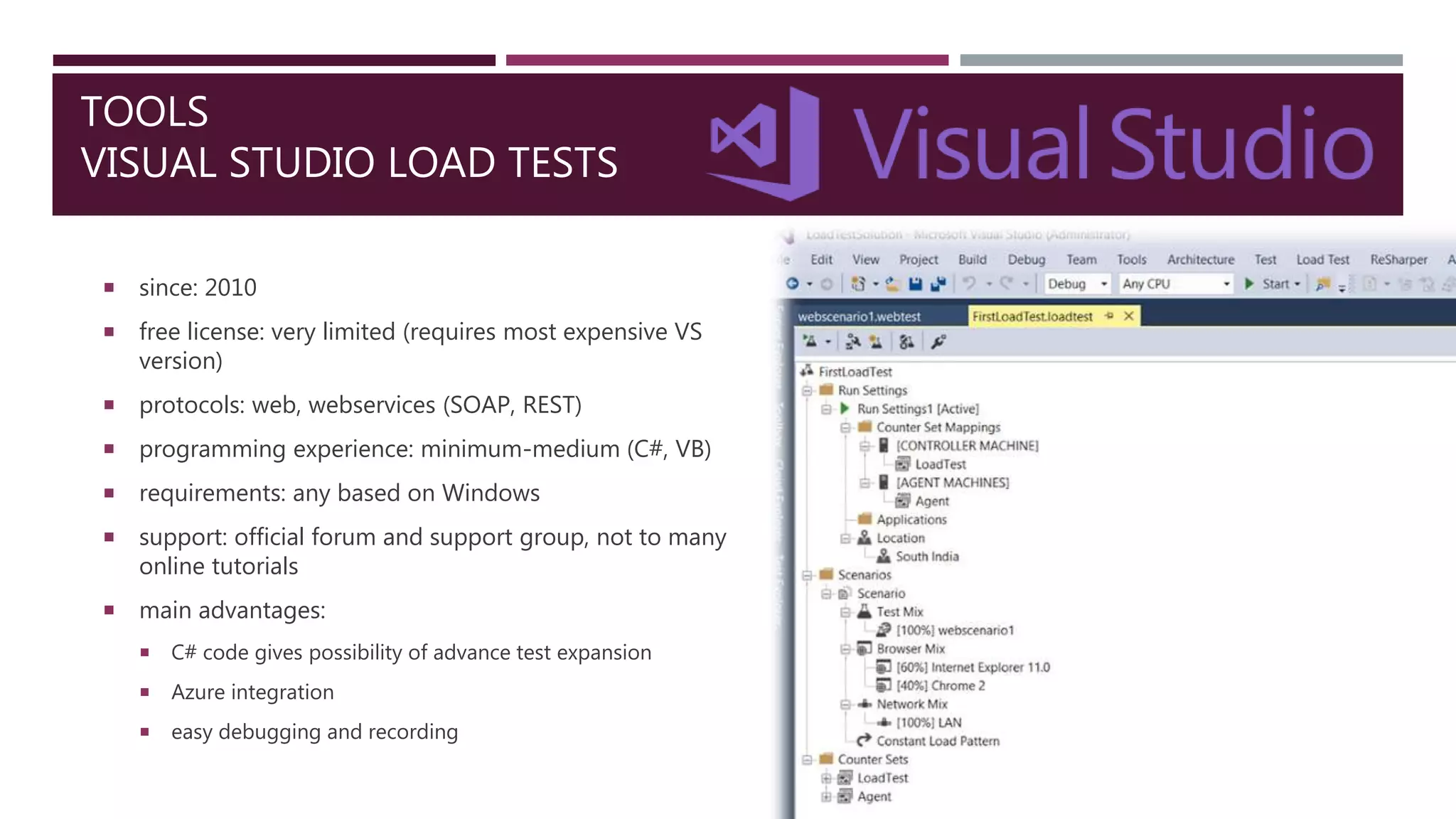This screenshot has width=1456, height=819.
Task: Select the Location node
Action: tap(901, 538)
